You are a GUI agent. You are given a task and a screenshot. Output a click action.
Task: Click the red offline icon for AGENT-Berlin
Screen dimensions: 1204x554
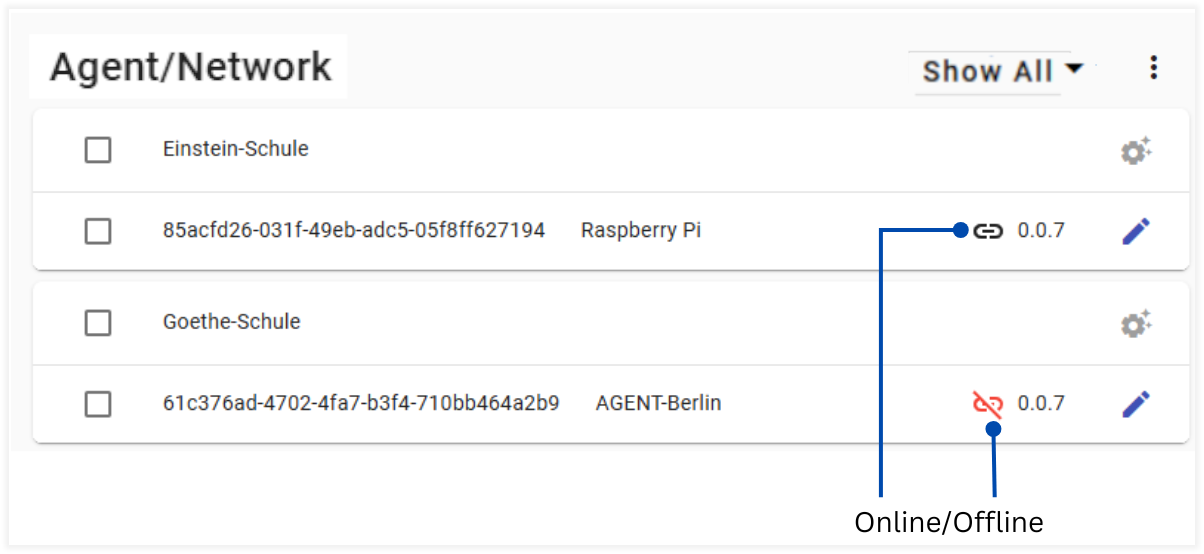pyautogui.click(x=988, y=404)
